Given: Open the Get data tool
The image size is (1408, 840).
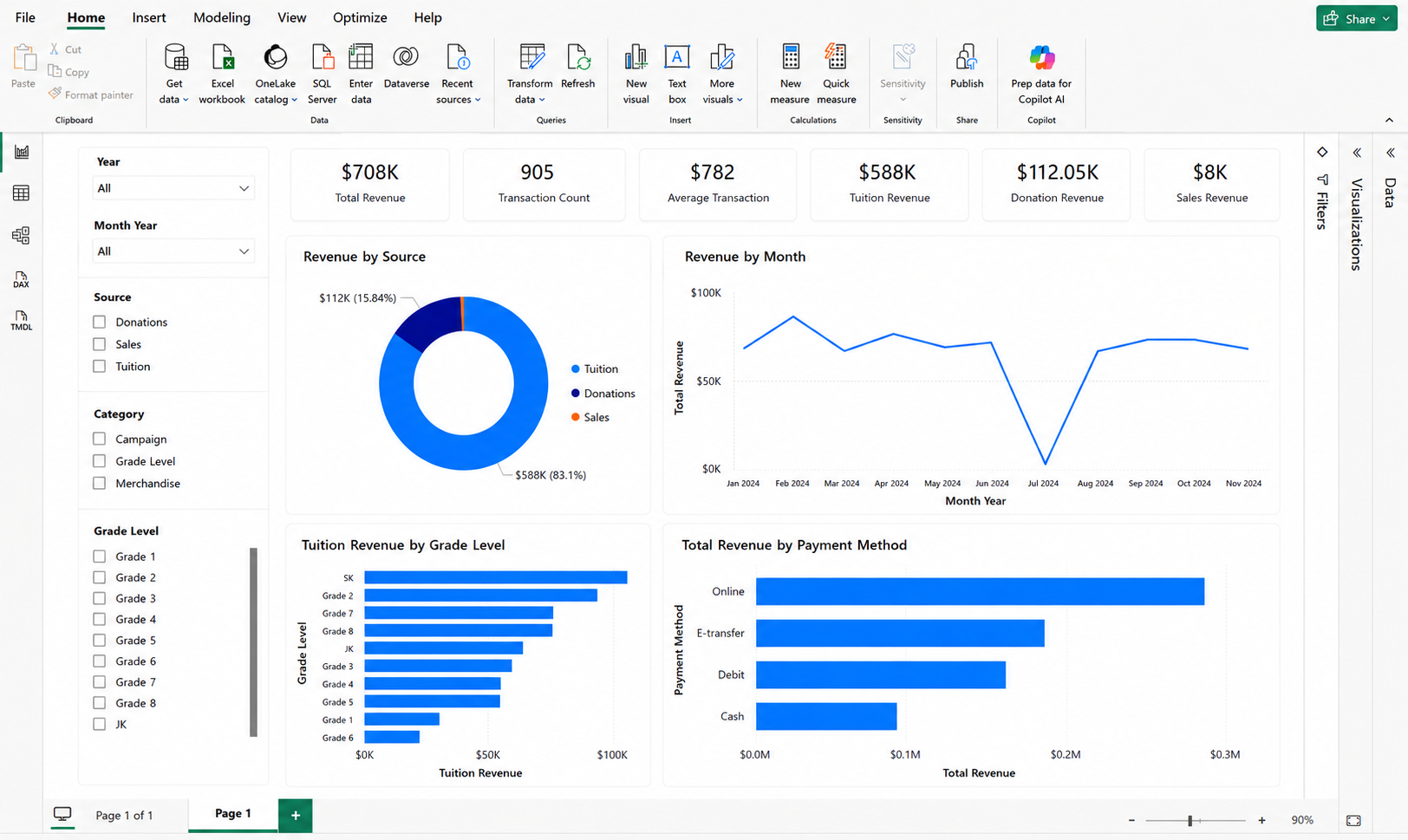Looking at the screenshot, I should (175, 74).
